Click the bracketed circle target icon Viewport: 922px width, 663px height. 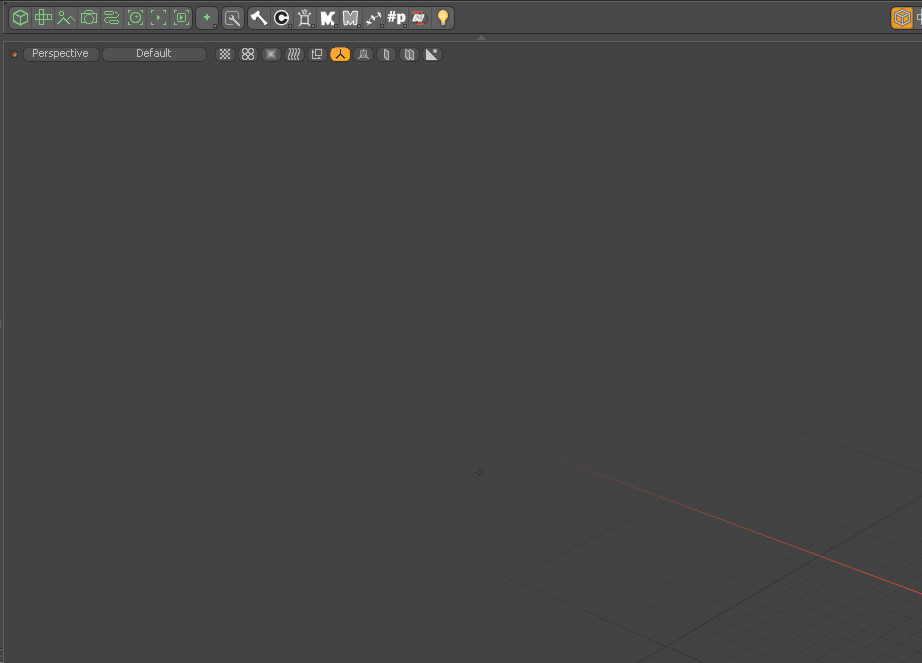point(135,18)
